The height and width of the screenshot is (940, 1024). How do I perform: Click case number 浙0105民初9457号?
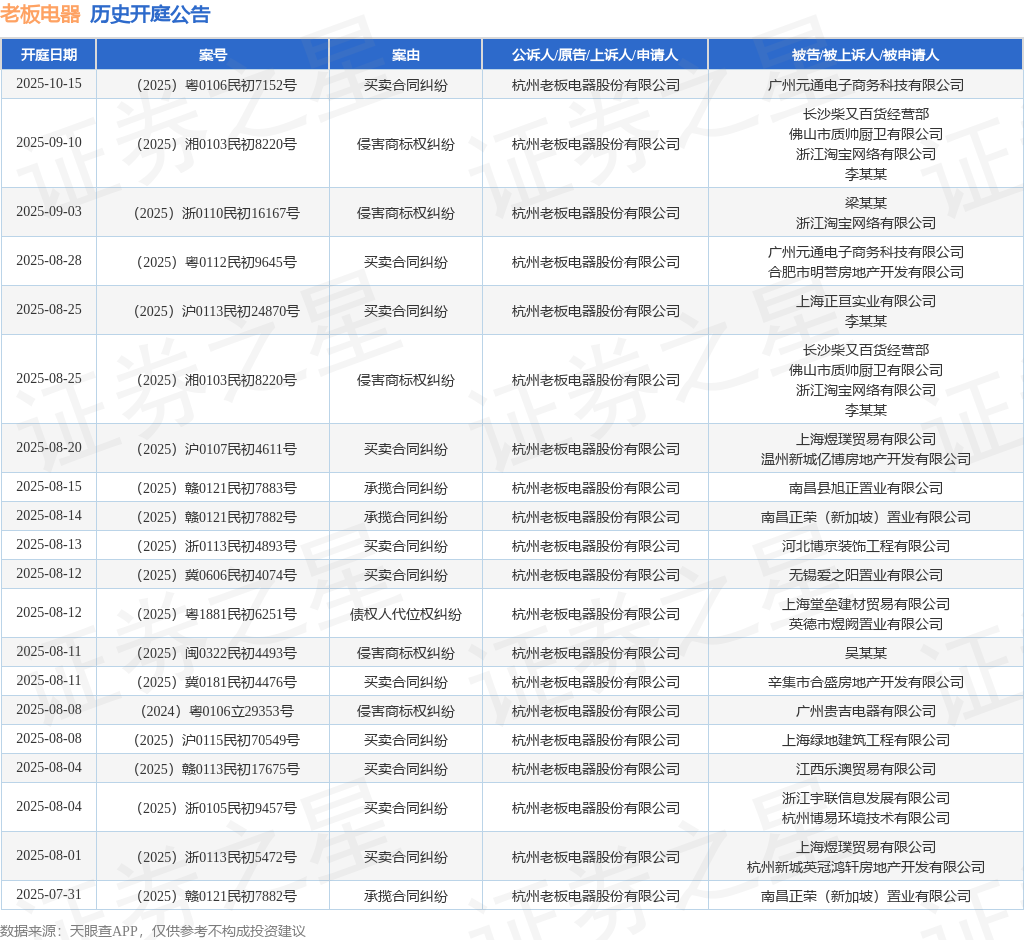click(x=217, y=808)
